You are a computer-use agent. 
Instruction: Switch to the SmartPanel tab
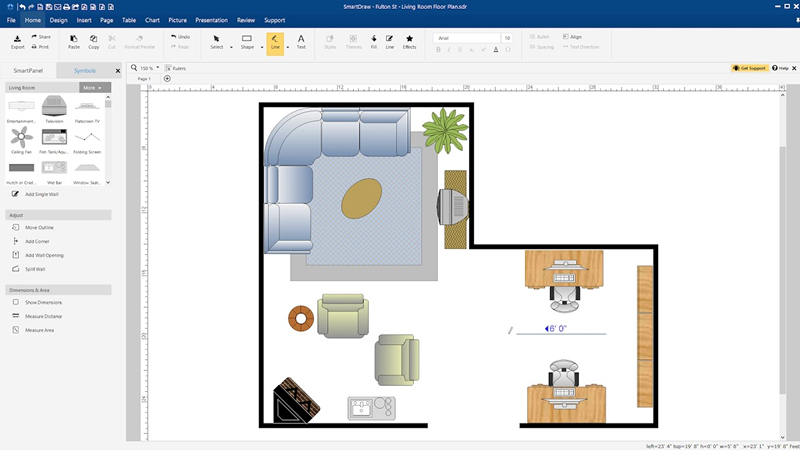(x=29, y=71)
